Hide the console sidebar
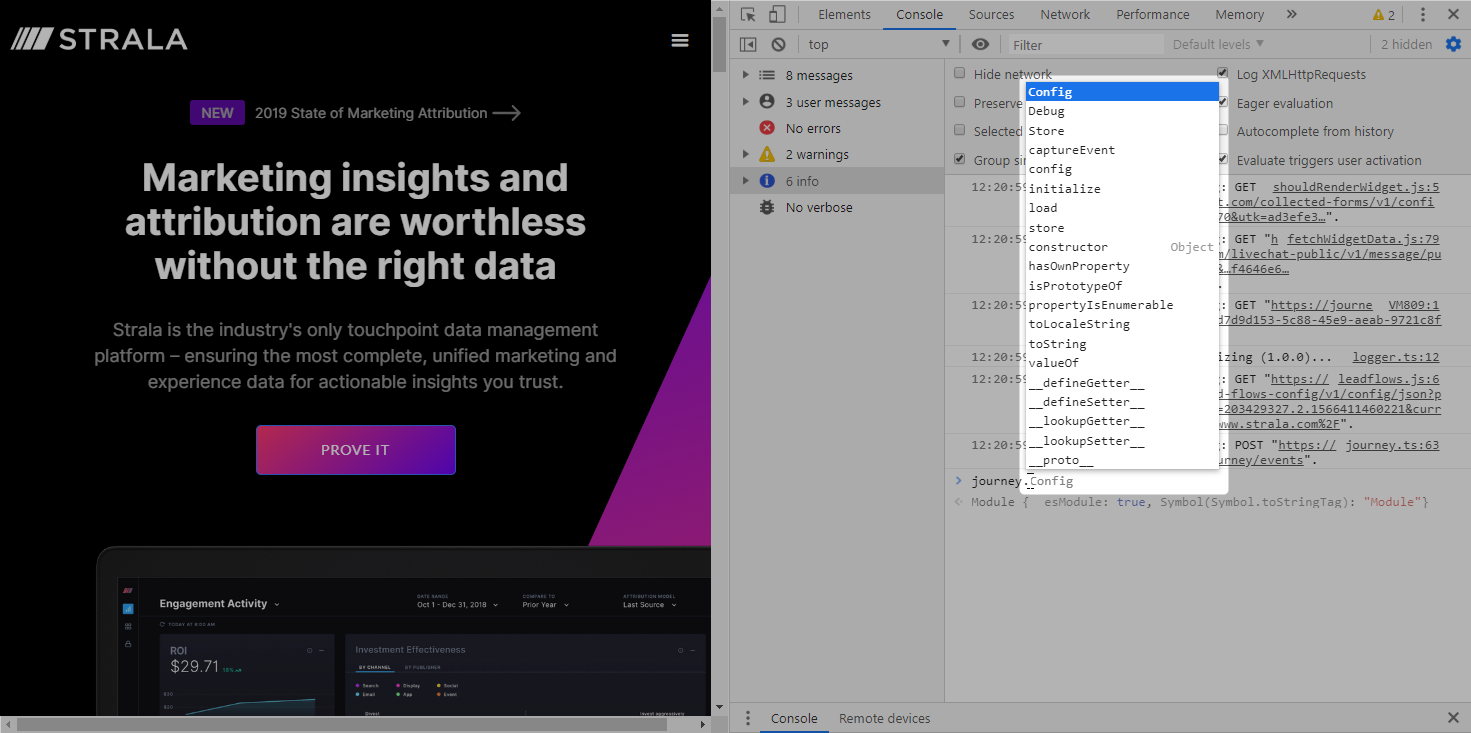 click(x=748, y=44)
